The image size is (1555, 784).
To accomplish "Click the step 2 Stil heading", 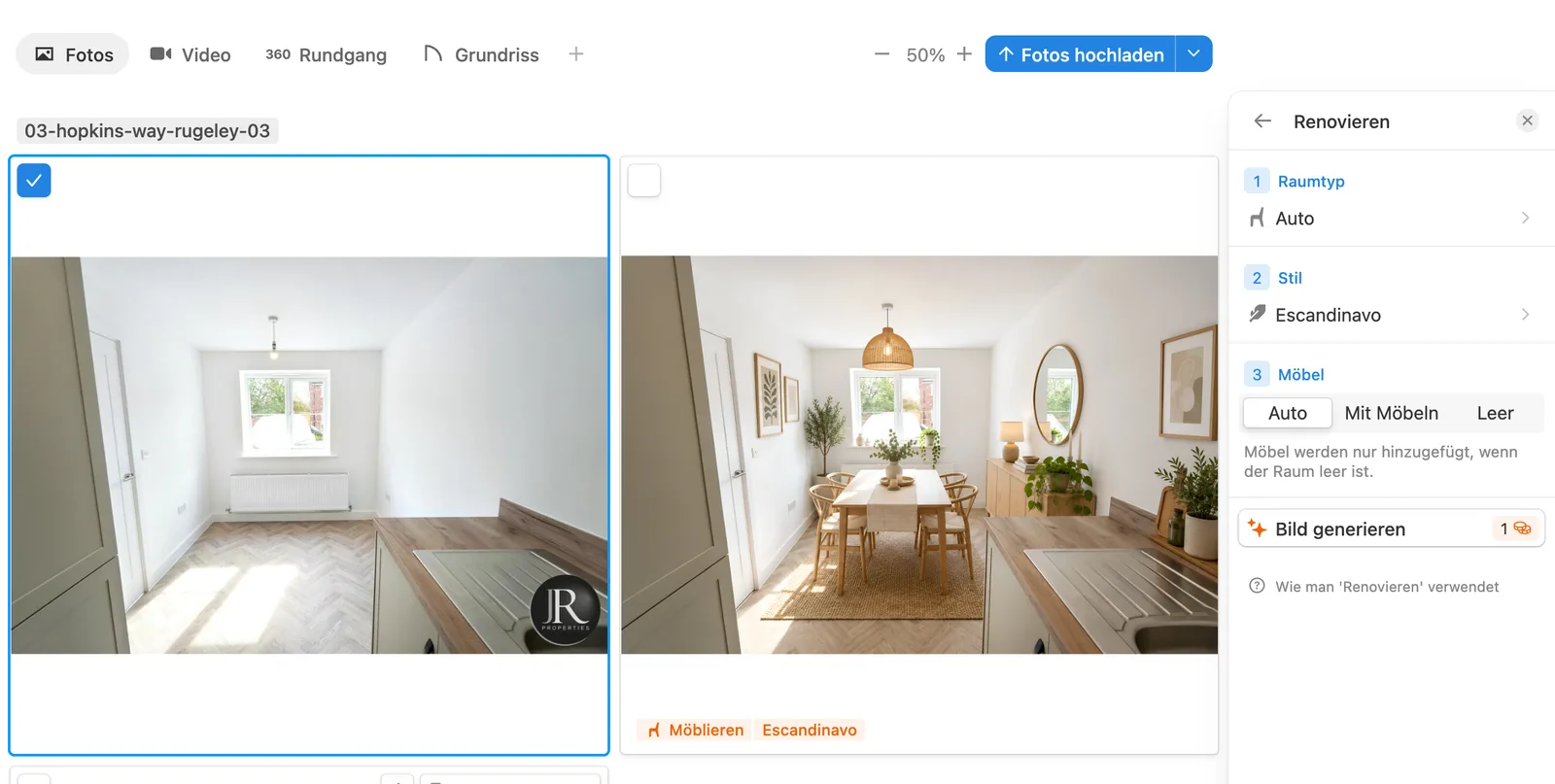I will 1290,278.
